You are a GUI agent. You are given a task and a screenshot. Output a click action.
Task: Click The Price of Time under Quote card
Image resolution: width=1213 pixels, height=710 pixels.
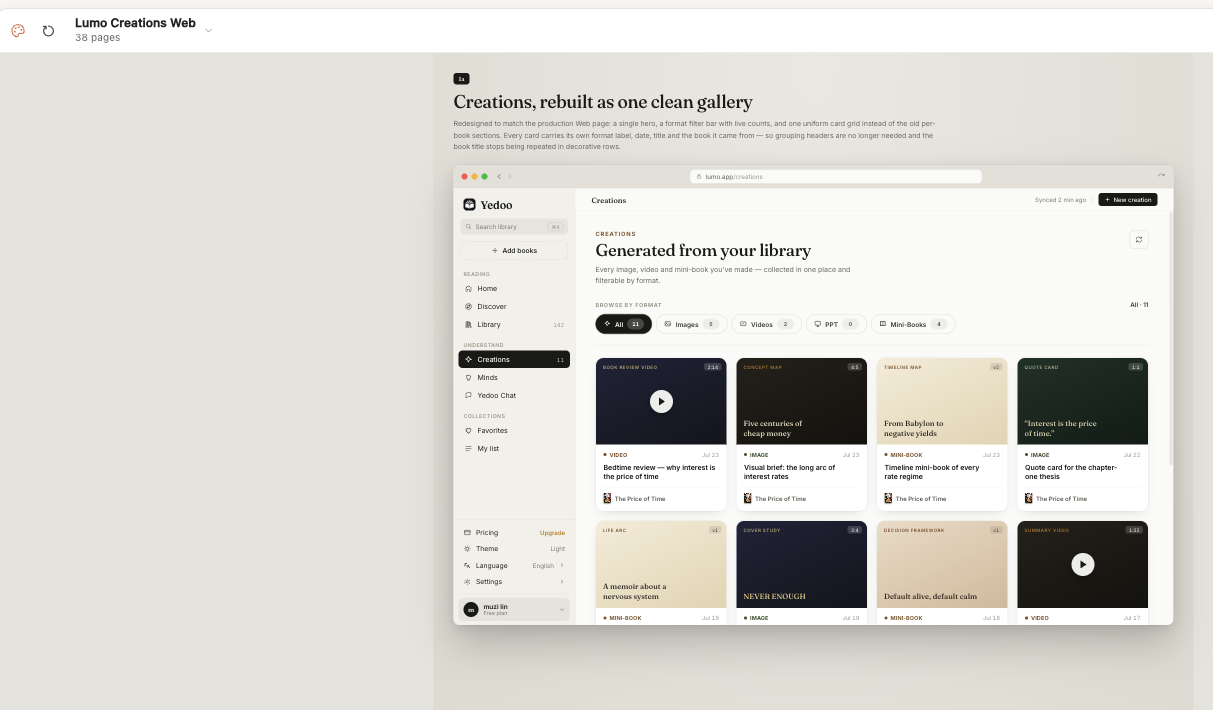(x=1061, y=498)
